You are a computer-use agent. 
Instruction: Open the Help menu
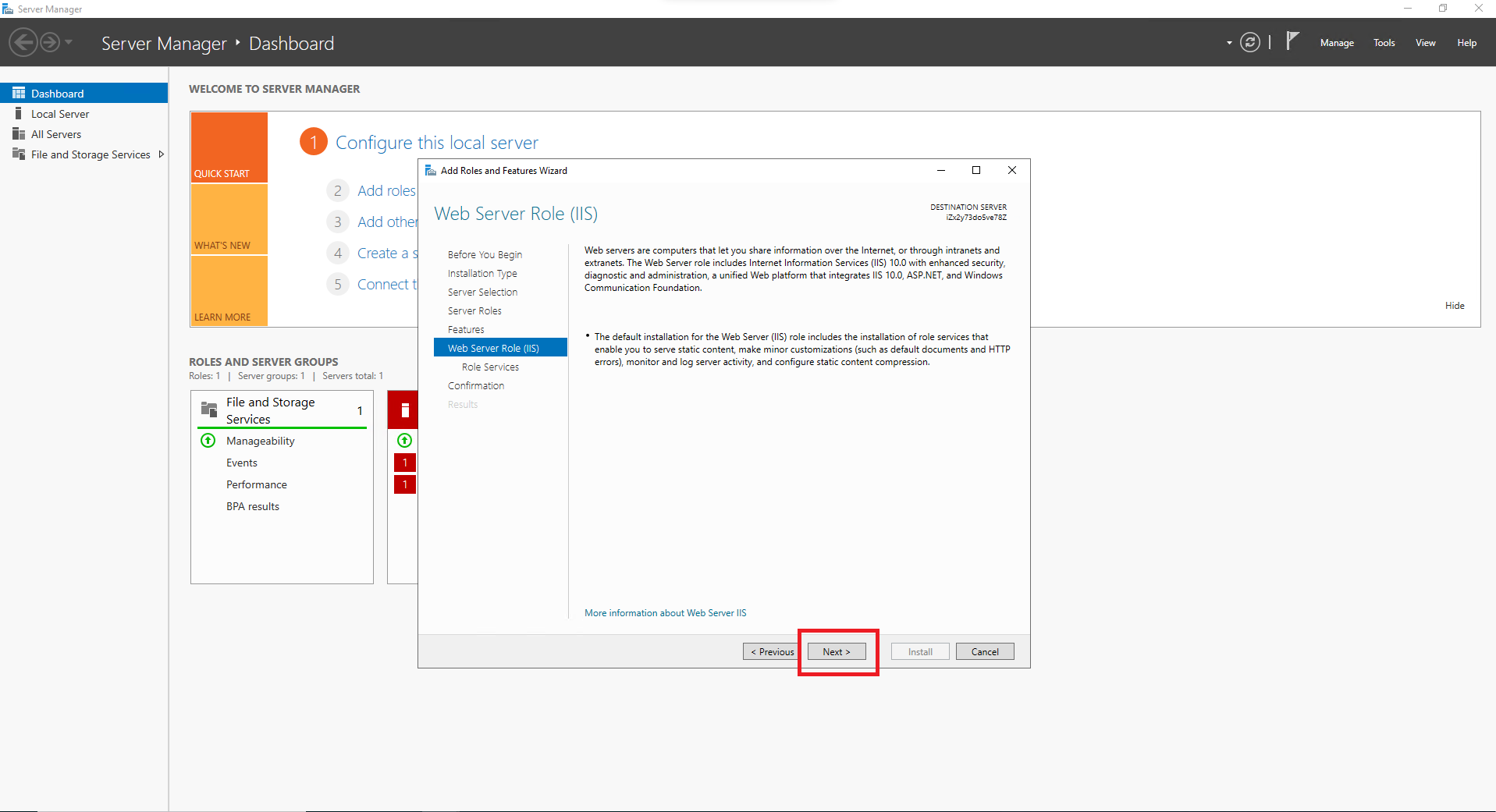pos(1466,43)
